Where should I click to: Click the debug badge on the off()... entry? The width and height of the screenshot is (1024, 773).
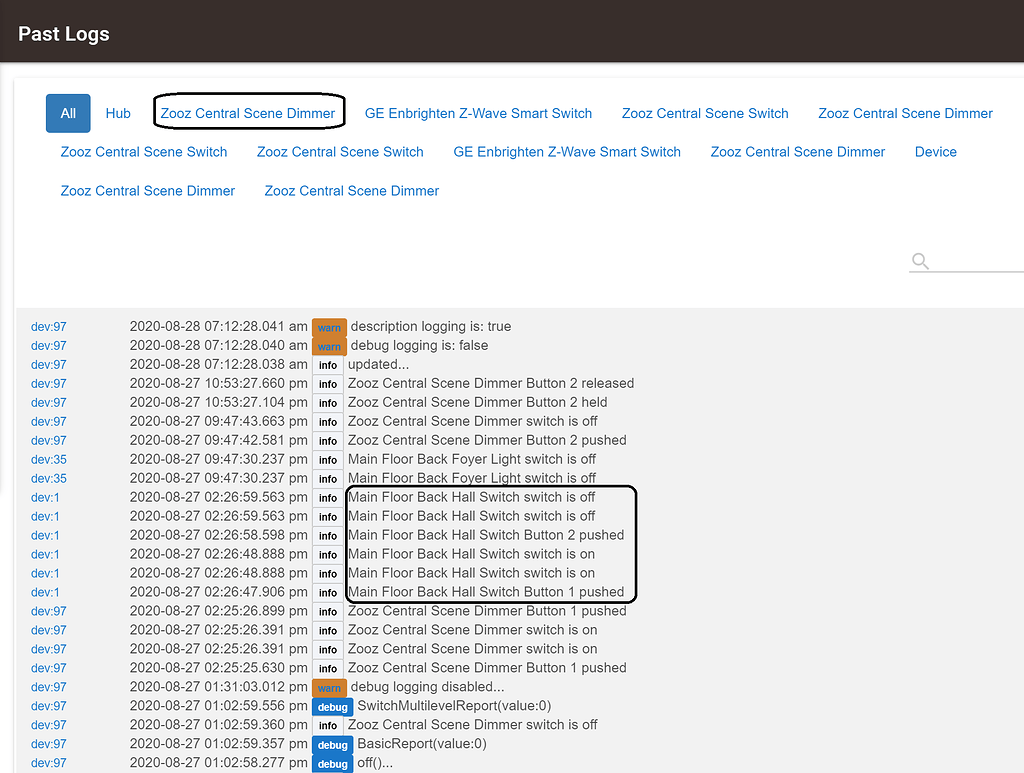click(332, 763)
